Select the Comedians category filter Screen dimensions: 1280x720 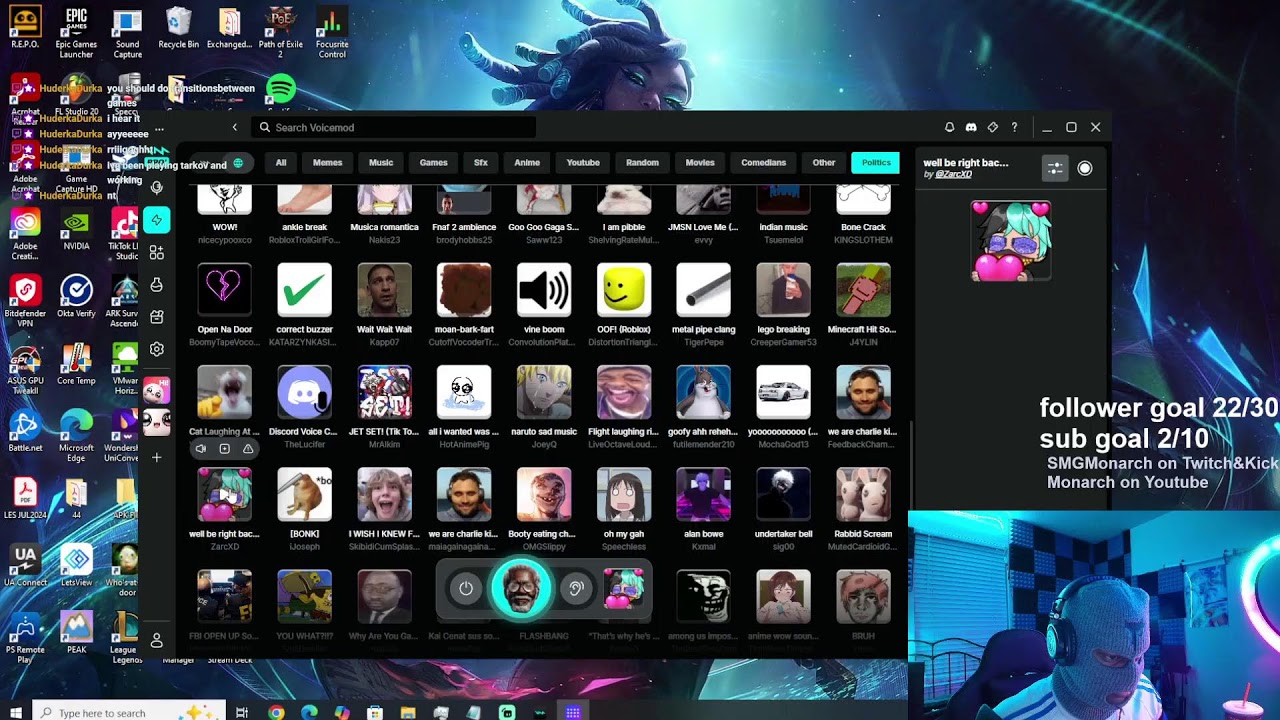click(763, 163)
